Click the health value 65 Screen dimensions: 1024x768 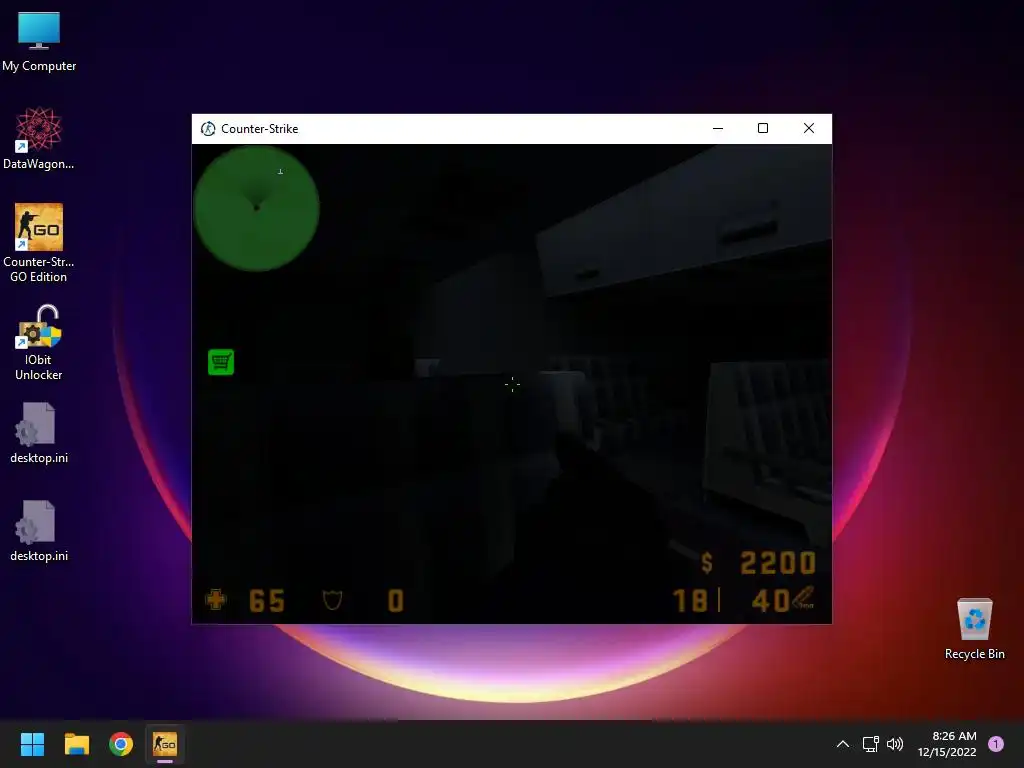(267, 601)
